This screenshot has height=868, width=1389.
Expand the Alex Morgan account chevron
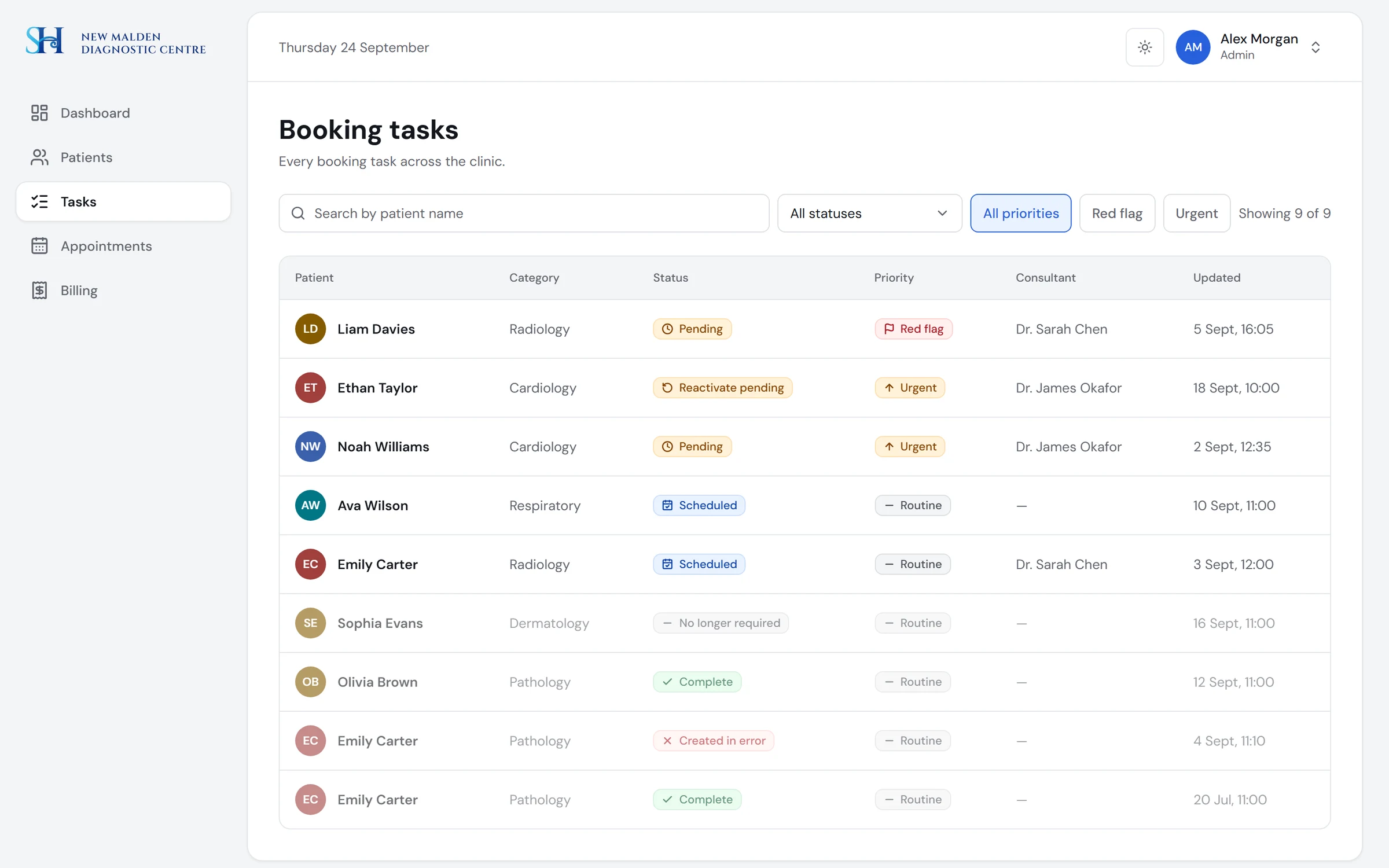pos(1315,47)
